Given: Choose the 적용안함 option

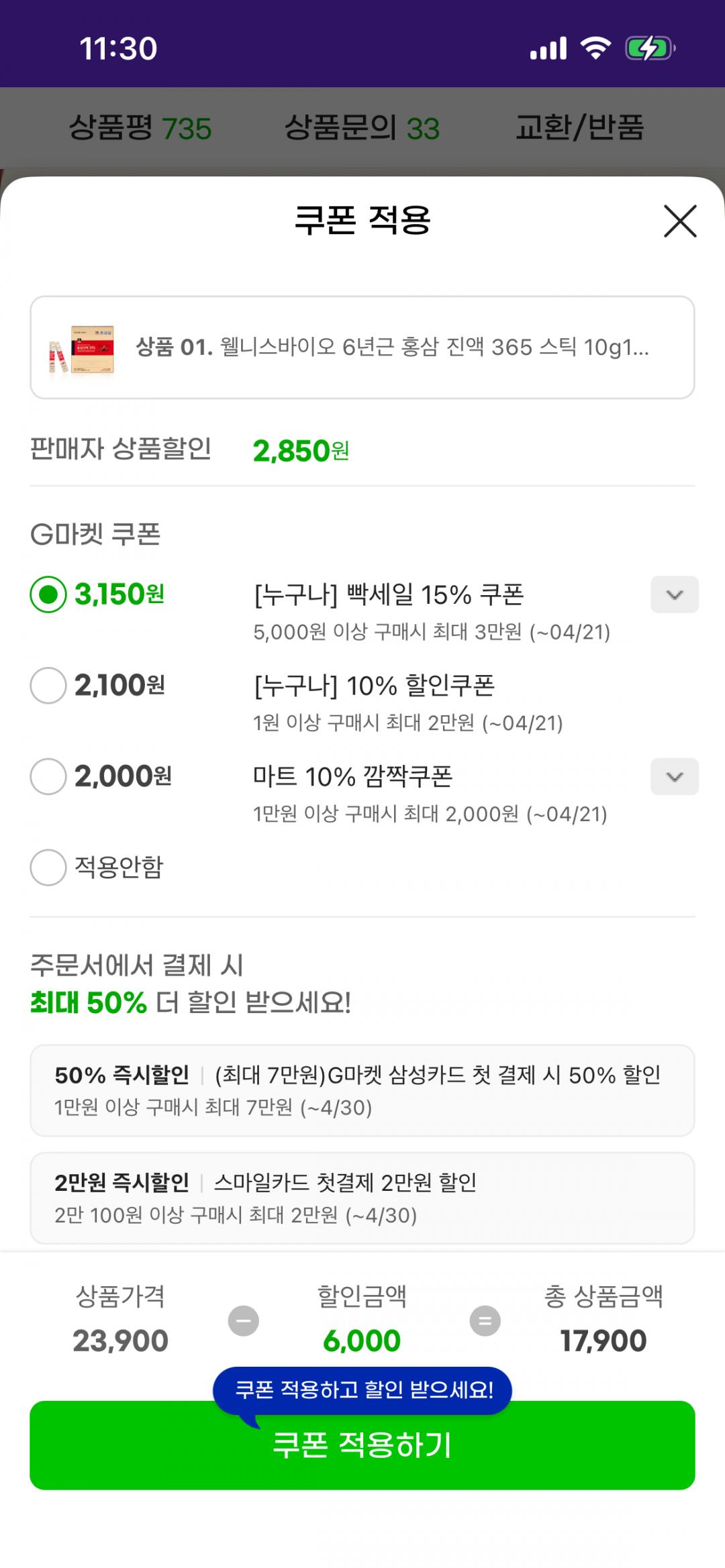Looking at the screenshot, I should [x=48, y=867].
